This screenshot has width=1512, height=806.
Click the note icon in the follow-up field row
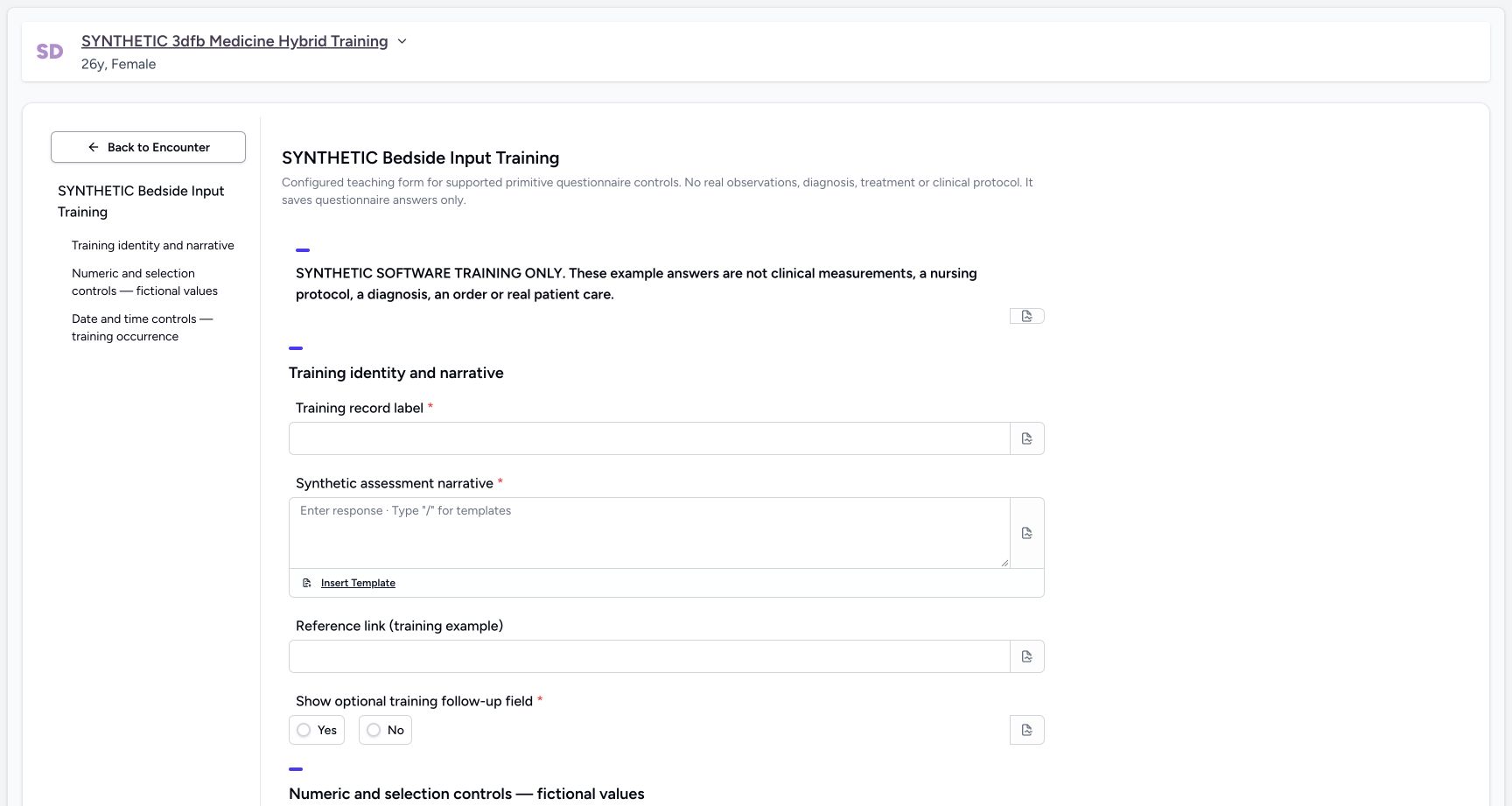pyautogui.click(x=1027, y=730)
